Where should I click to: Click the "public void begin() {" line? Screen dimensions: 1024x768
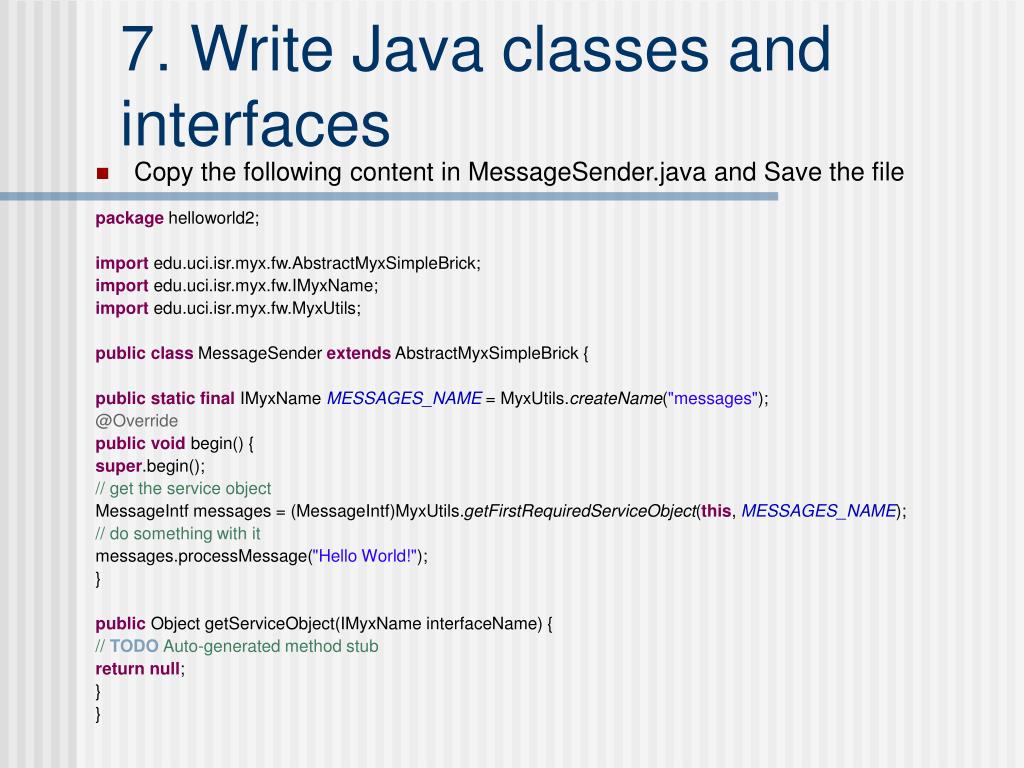[174, 443]
